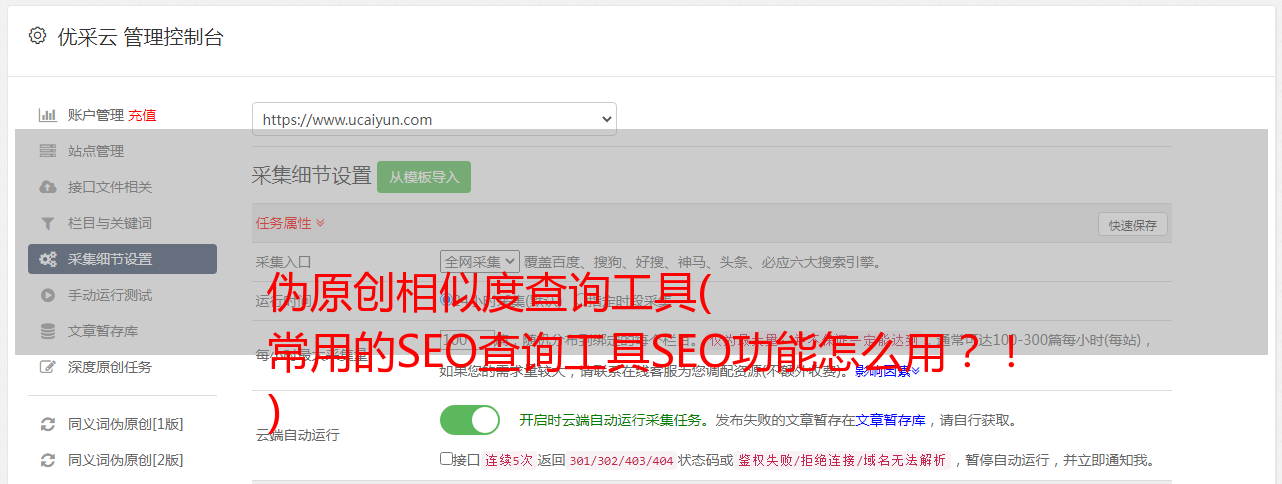Click the edit icon for 深度原创任务
This screenshot has height=484, width=1282.
pyautogui.click(x=47, y=367)
